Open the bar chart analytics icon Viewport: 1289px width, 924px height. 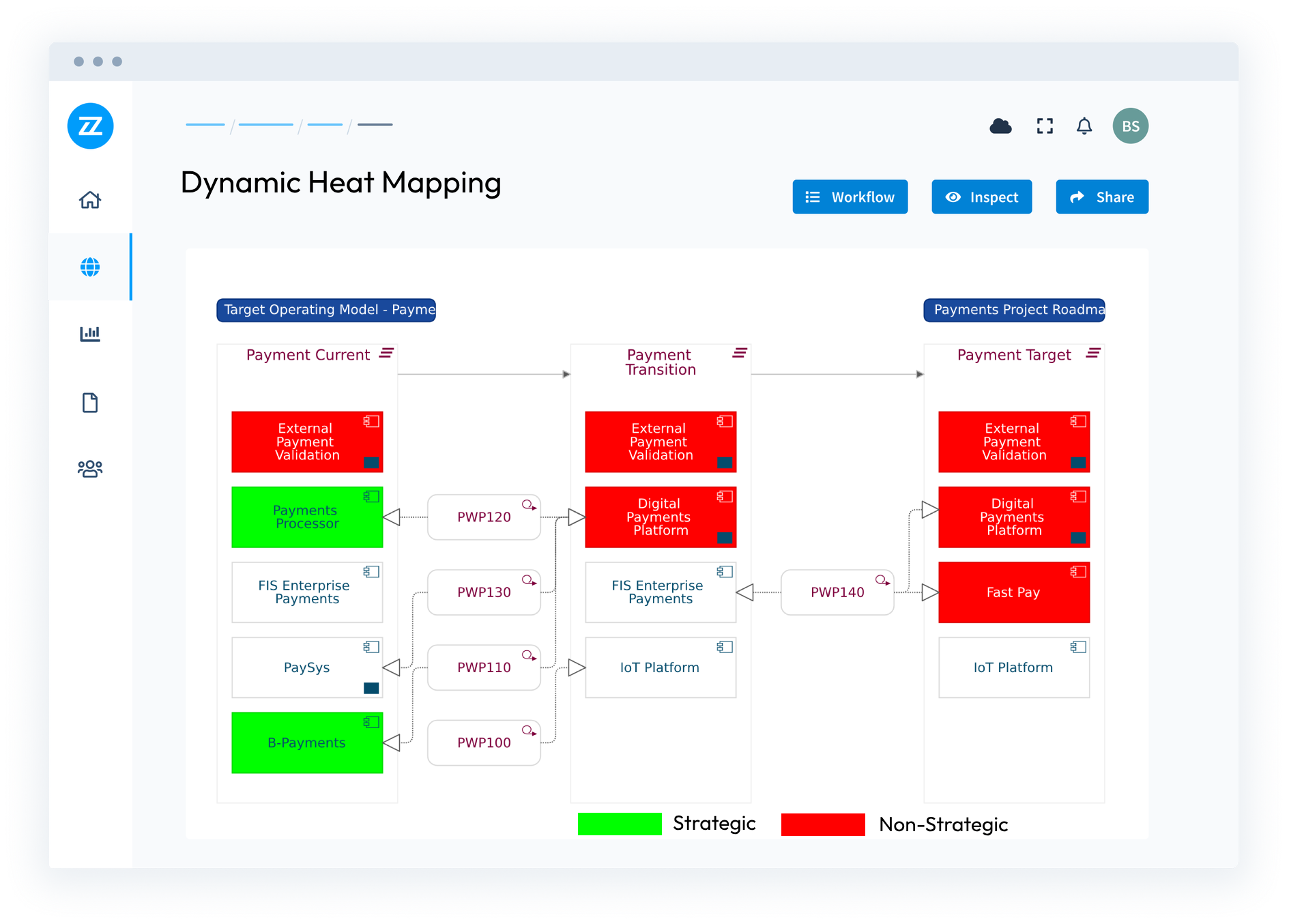(90, 334)
